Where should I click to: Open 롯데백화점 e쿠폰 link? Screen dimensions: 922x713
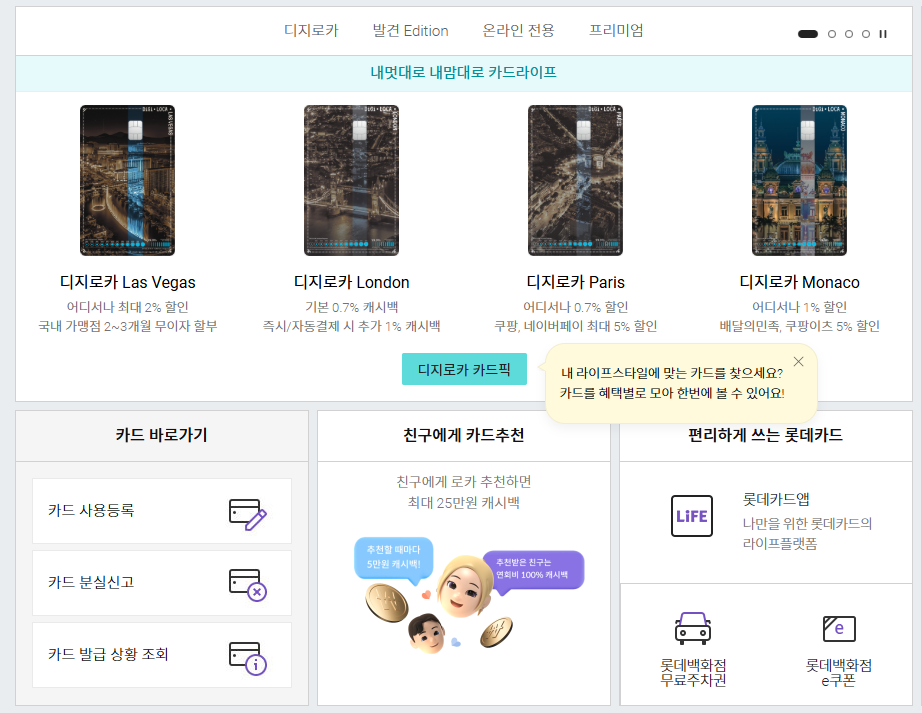tap(839, 672)
